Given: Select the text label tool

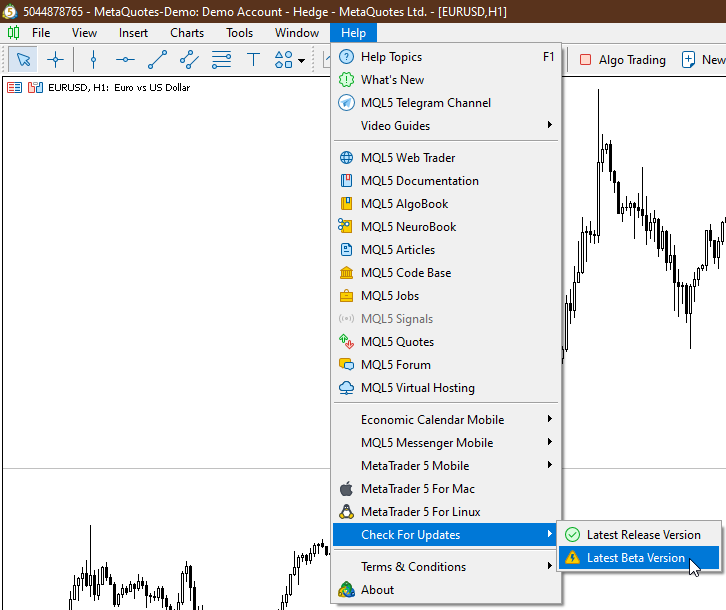Looking at the screenshot, I should [253, 60].
